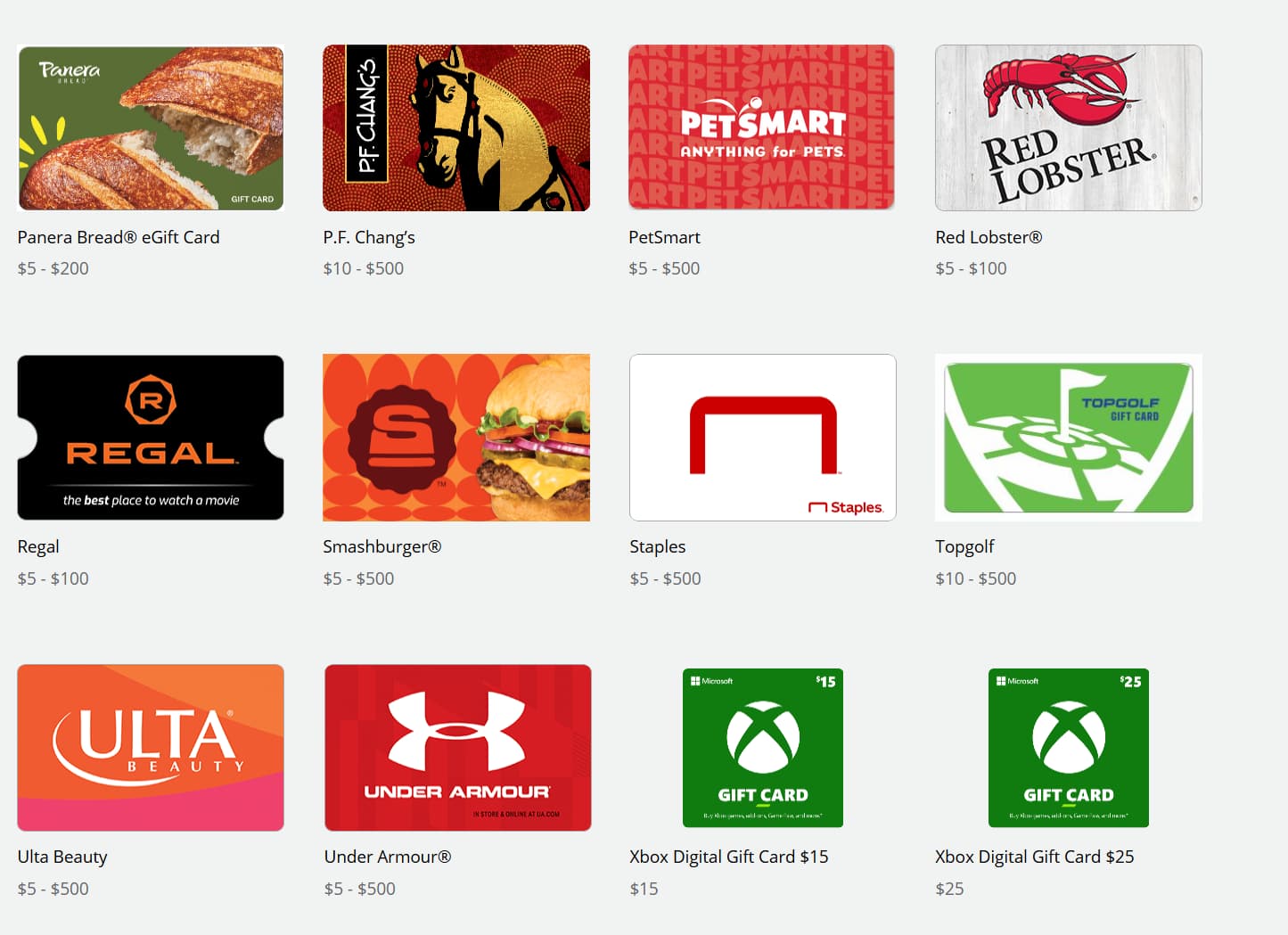Viewport: 1288px width, 935px height.
Task: Select the Smashburger® product title
Action: [x=381, y=546]
